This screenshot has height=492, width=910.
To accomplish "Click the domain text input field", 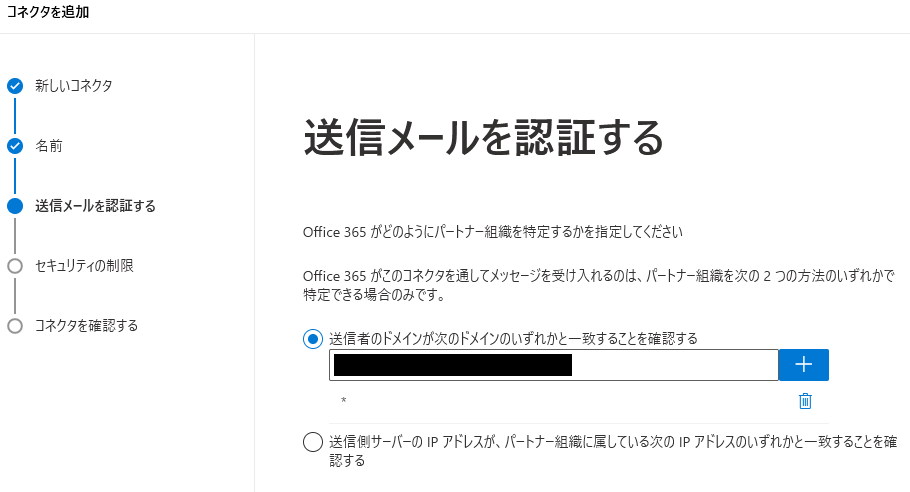I will pos(554,365).
